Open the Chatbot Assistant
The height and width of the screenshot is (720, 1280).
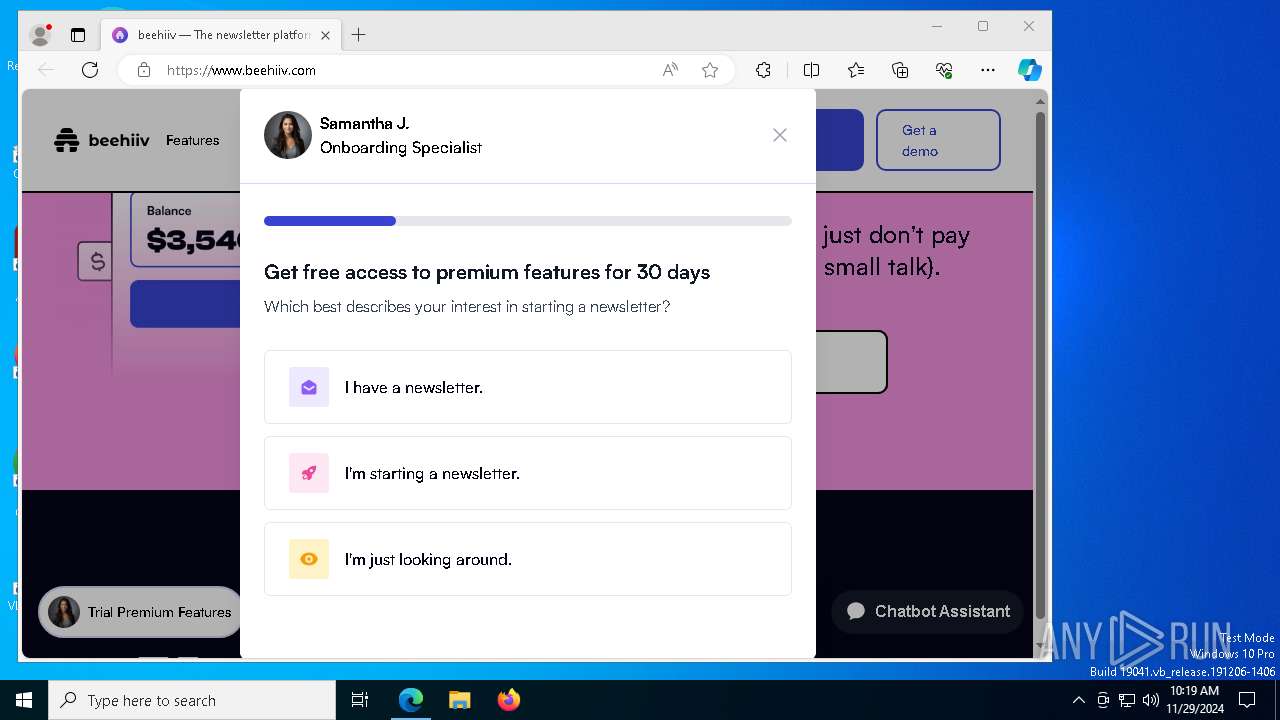(x=928, y=611)
